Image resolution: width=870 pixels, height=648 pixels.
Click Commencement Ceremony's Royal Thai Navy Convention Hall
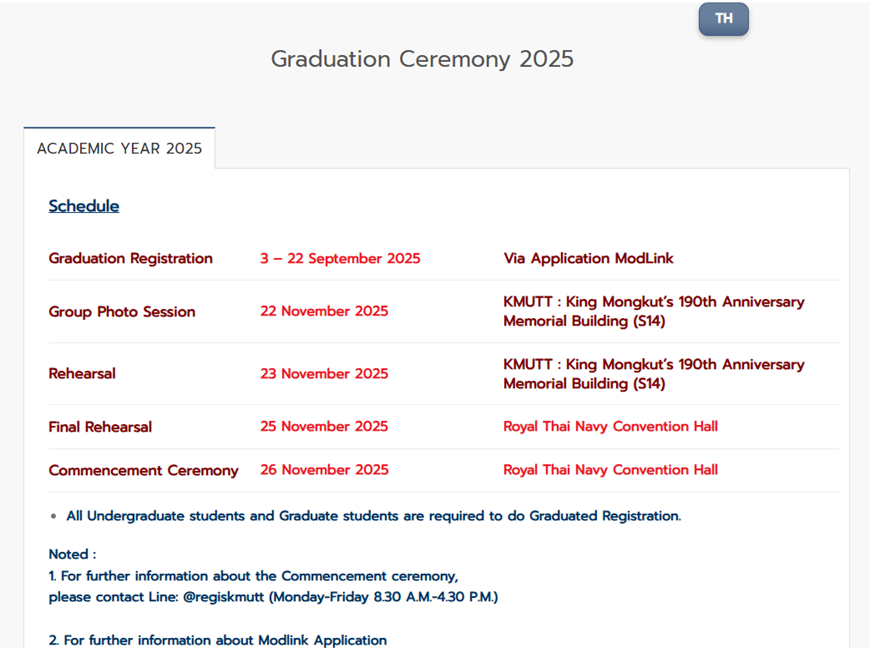[610, 470]
